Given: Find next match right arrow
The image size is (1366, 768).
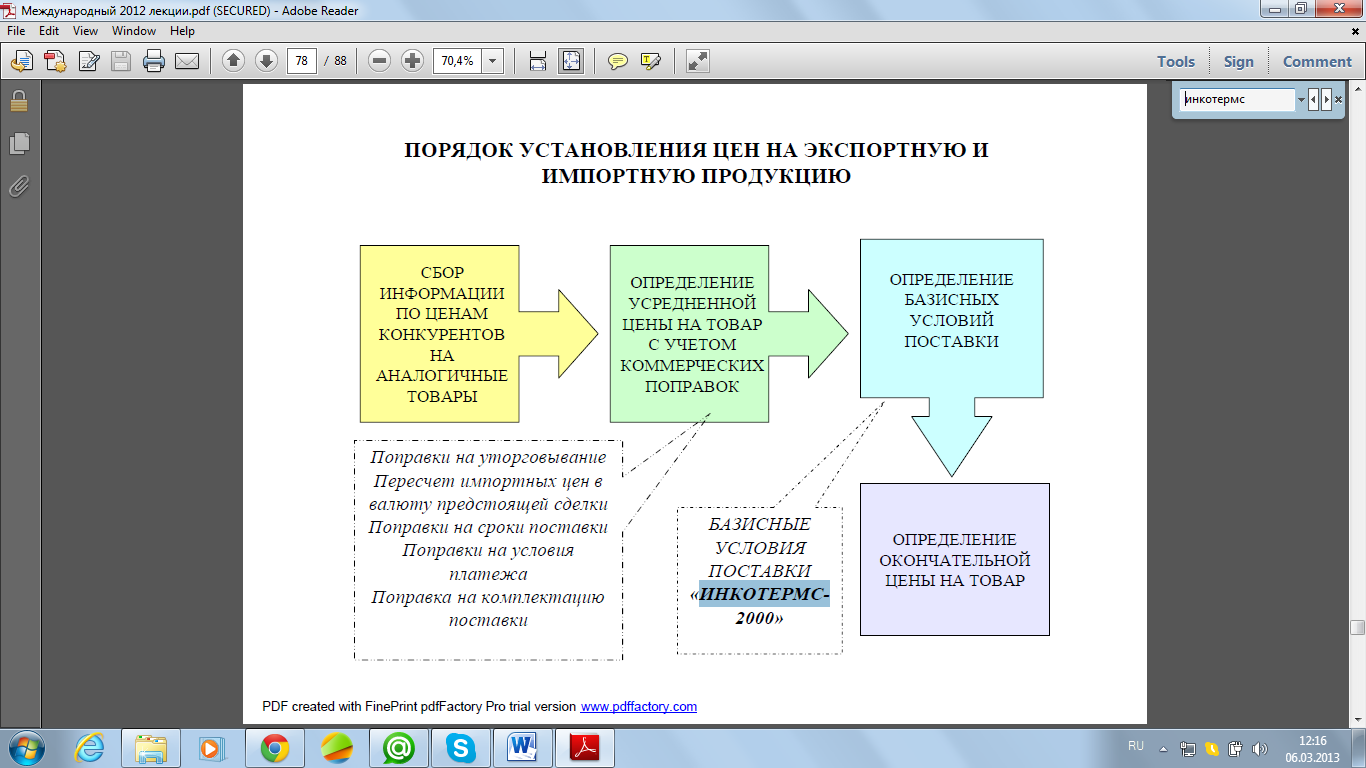Looking at the screenshot, I should coord(1327,100).
